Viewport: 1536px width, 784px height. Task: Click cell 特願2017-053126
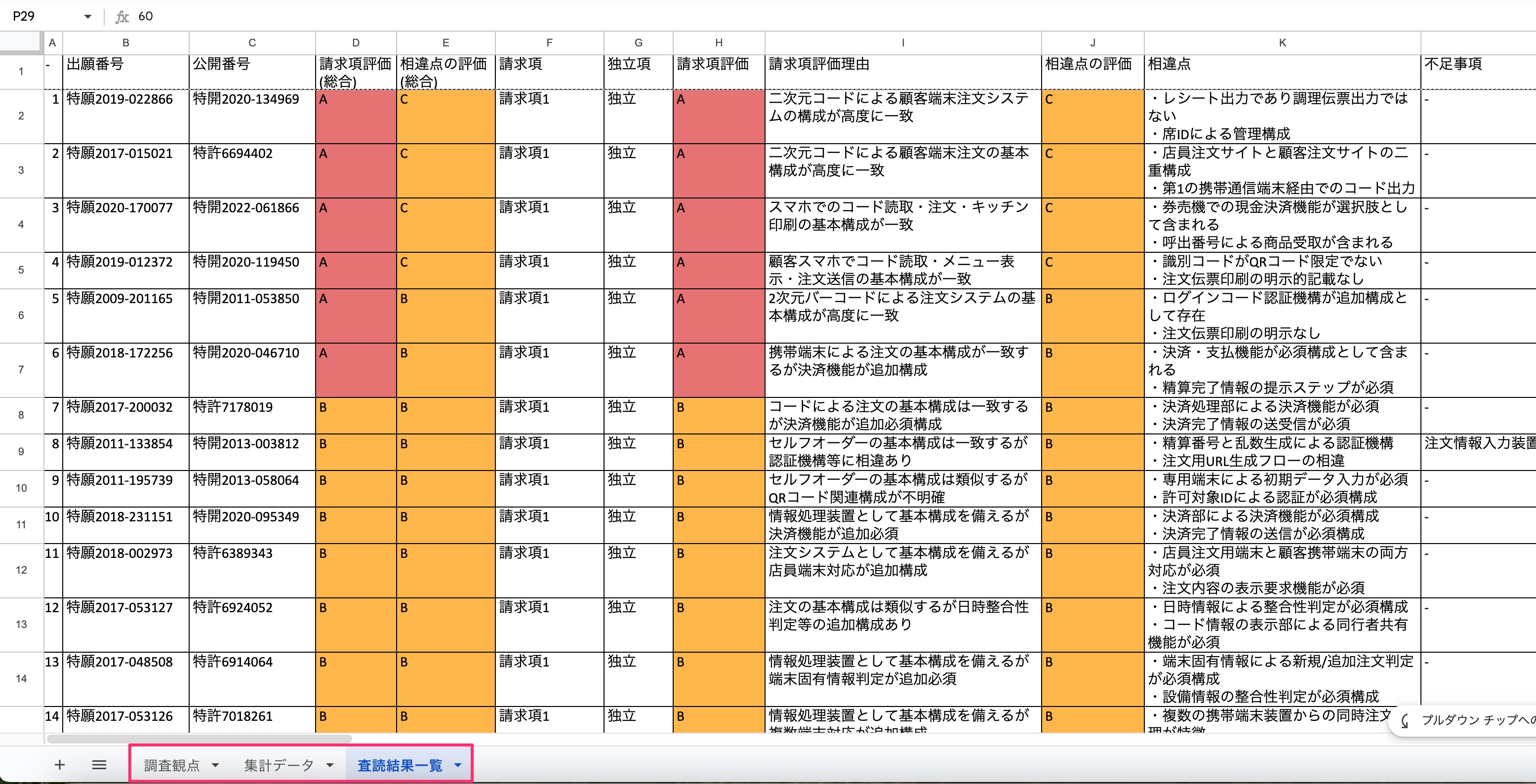coord(126,720)
